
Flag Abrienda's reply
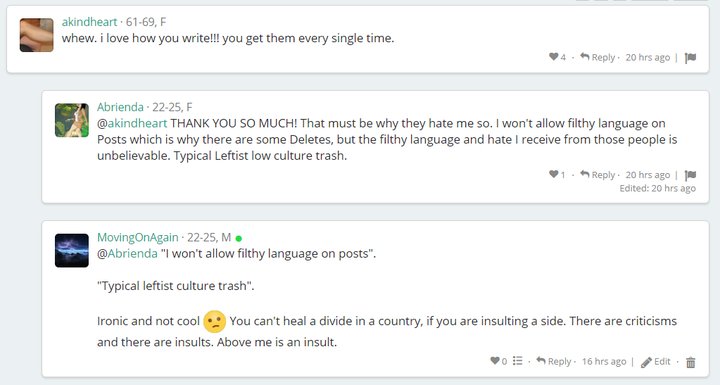point(690,175)
